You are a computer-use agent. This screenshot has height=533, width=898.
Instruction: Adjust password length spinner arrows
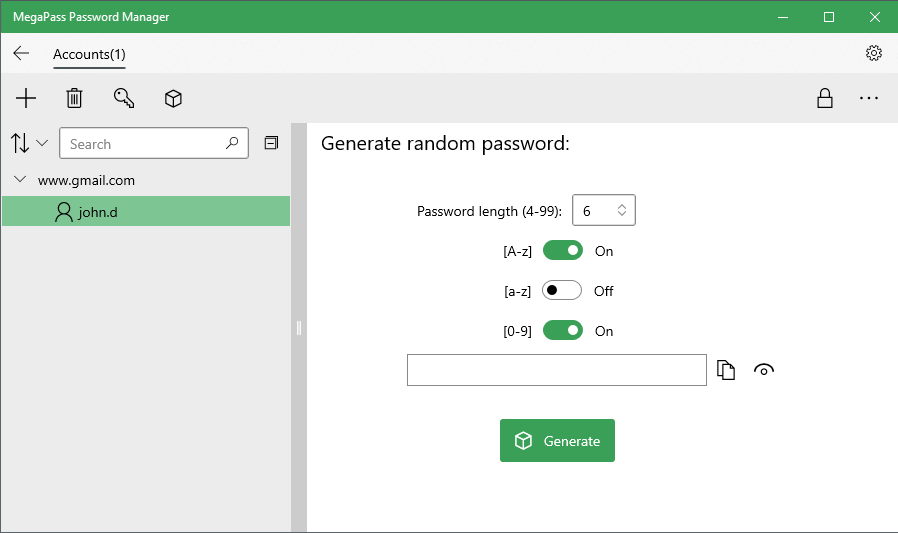tap(622, 210)
